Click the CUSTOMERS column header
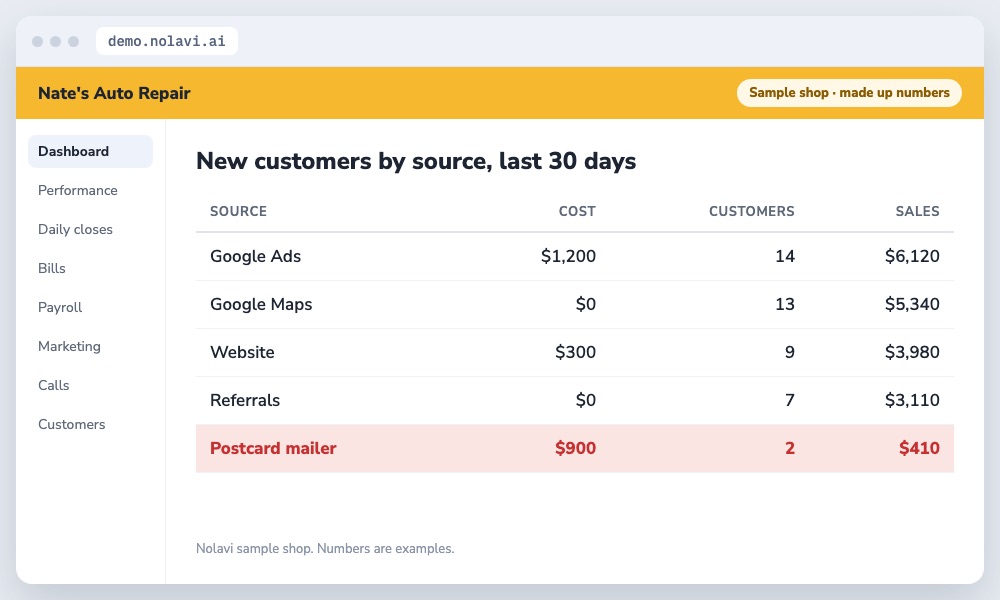The width and height of the screenshot is (1000, 600). [752, 211]
